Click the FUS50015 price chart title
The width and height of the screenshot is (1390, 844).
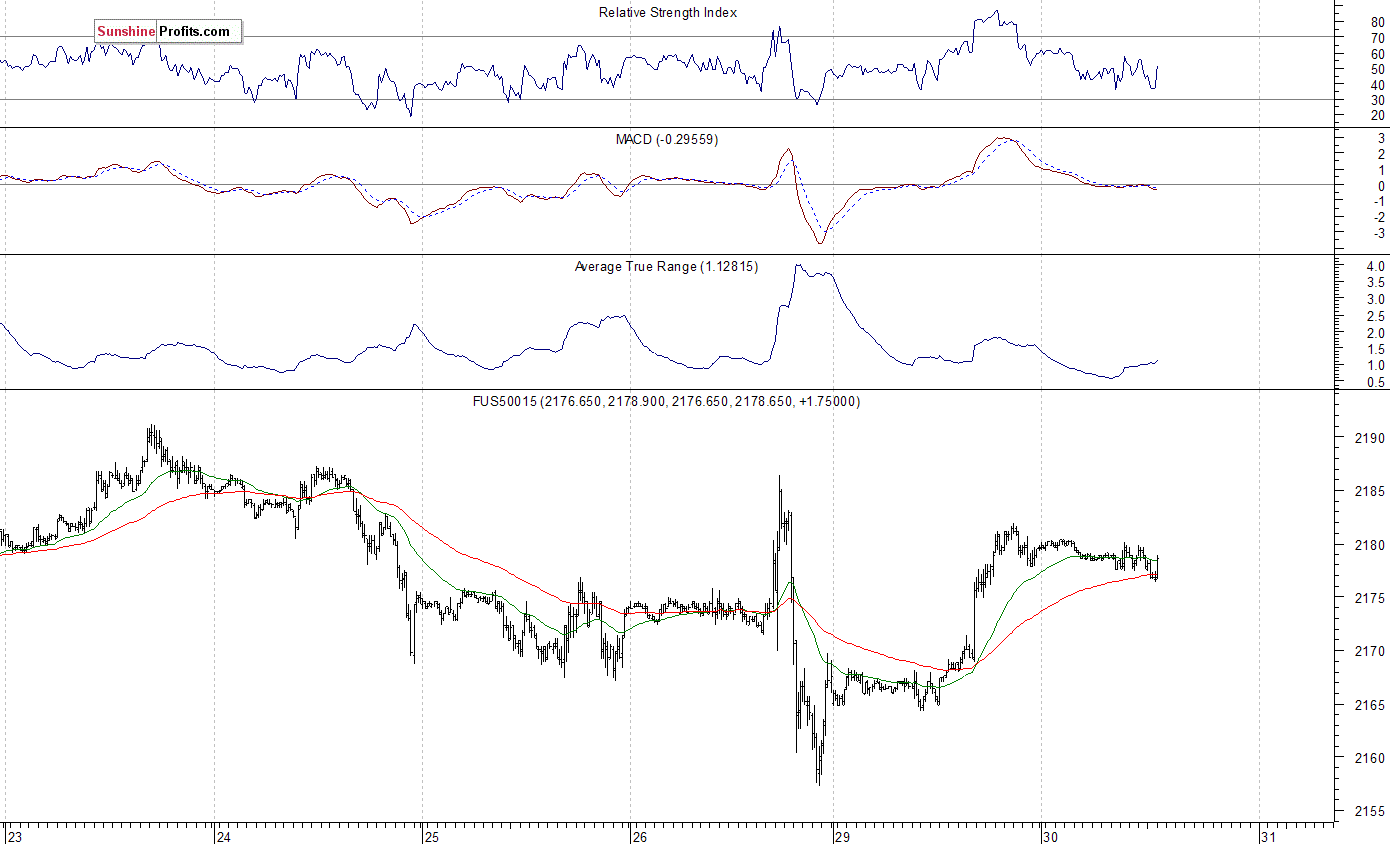(x=667, y=401)
